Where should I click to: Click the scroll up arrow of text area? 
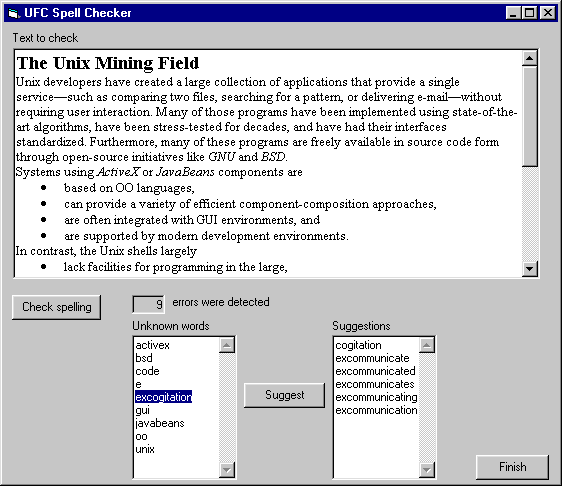click(529, 58)
